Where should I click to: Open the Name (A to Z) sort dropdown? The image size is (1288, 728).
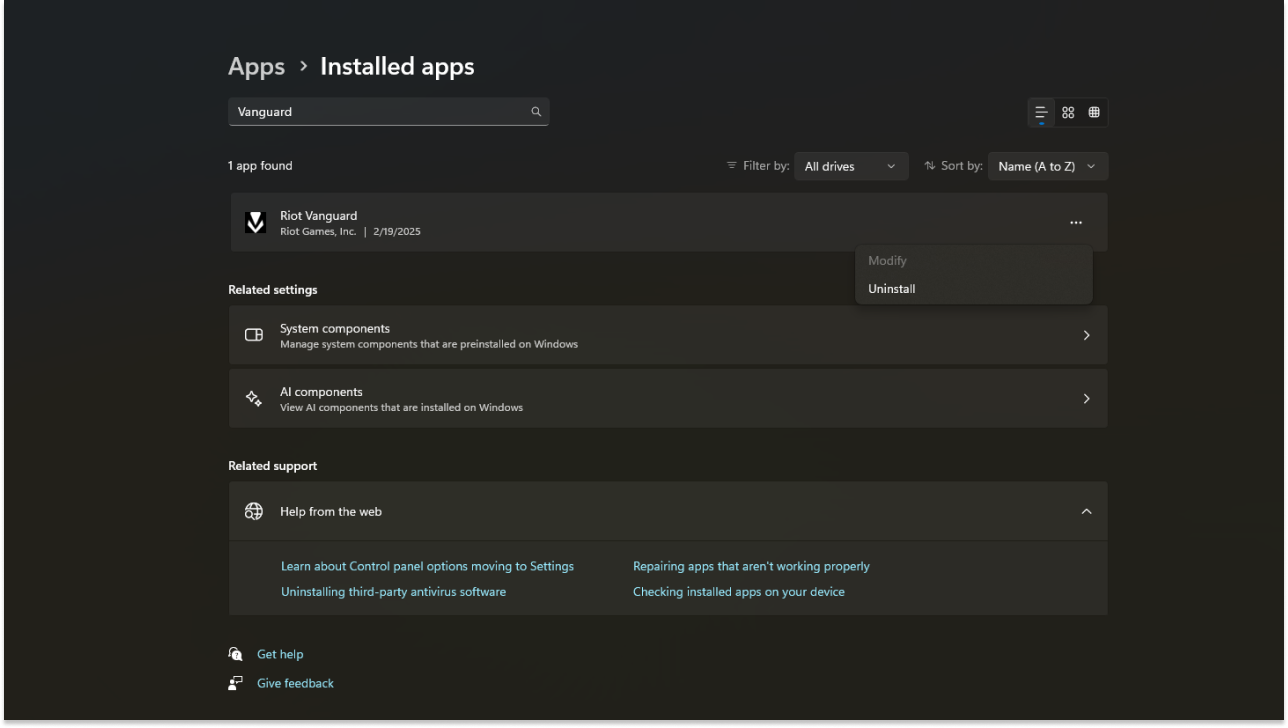click(x=1047, y=166)
